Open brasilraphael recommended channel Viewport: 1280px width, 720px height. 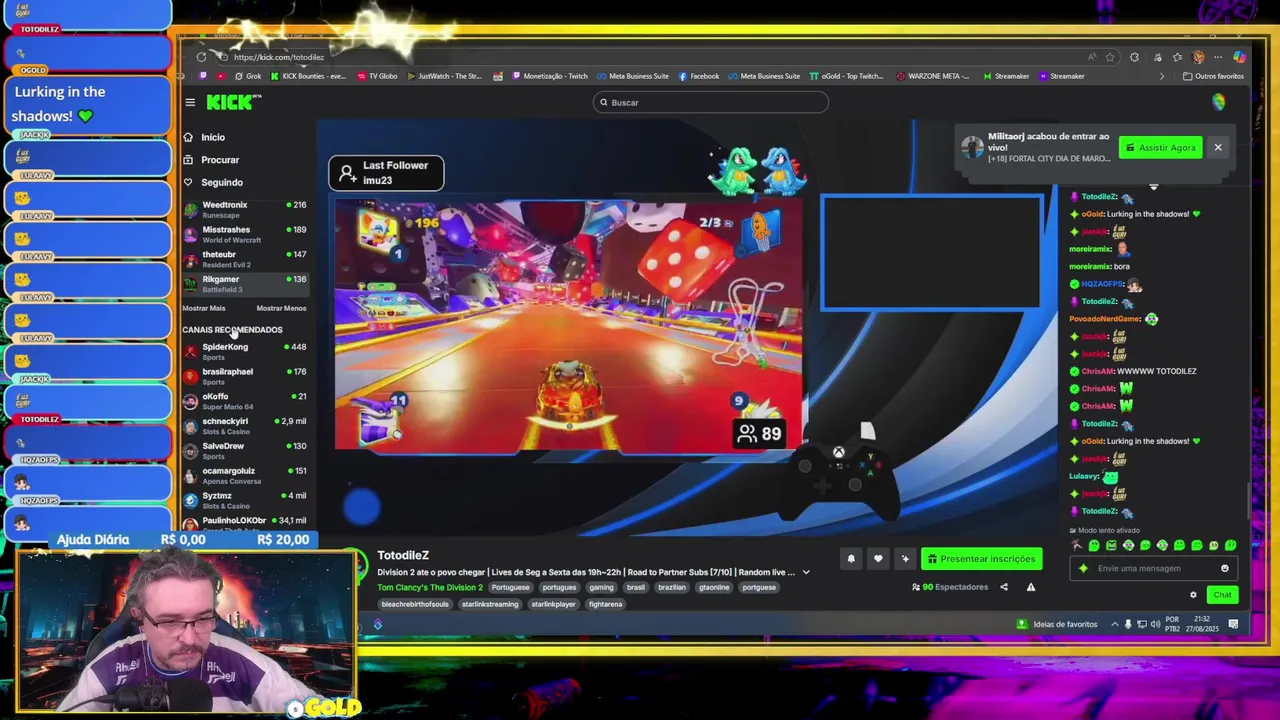click(x=245, y=376)
